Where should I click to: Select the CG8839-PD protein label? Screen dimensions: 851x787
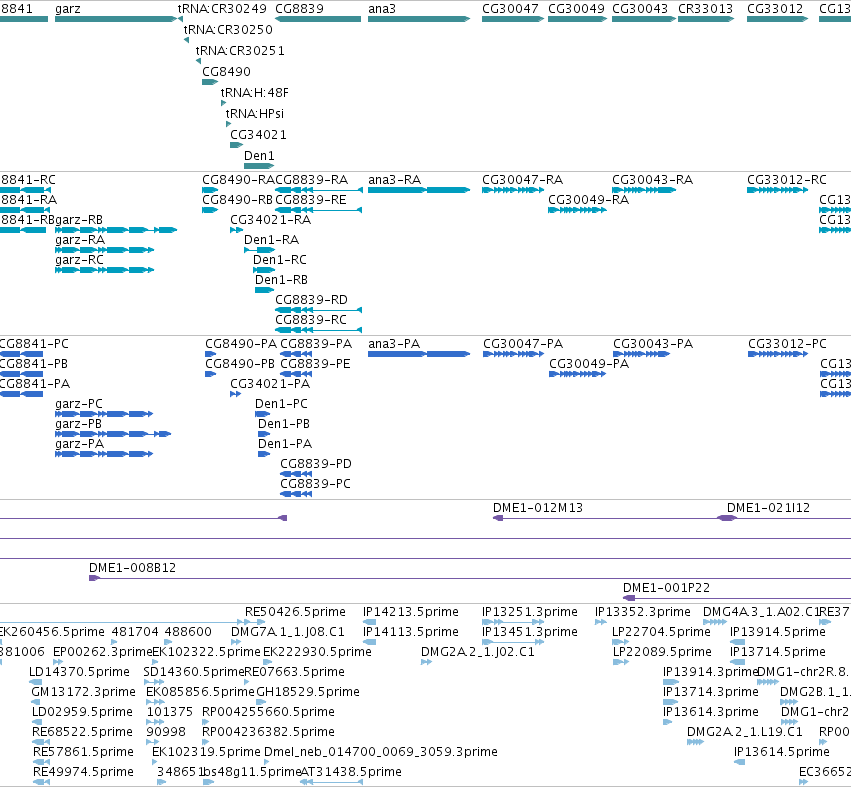click(316, 465)
